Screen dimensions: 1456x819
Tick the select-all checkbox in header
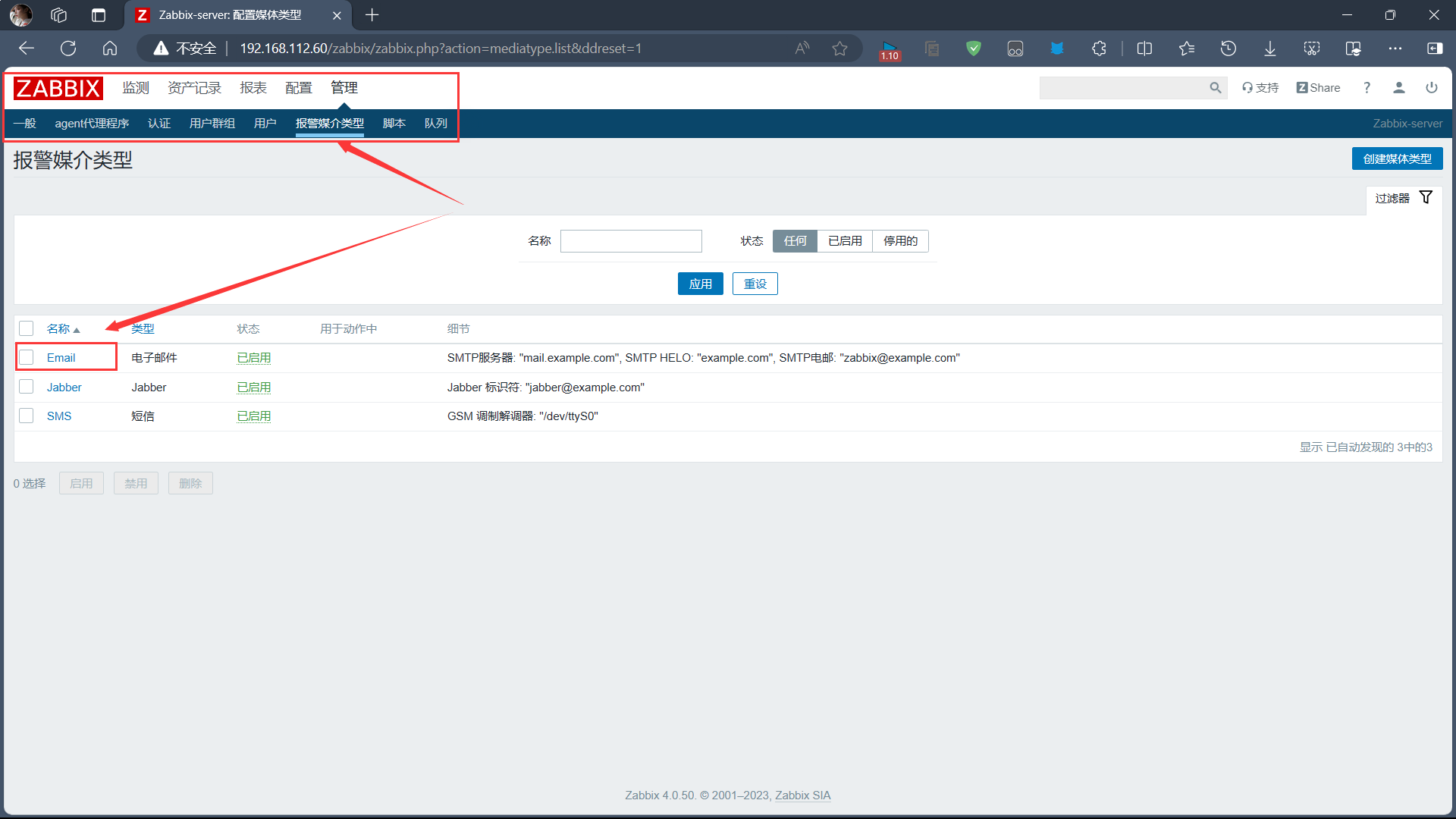click(x=27, y=328)
